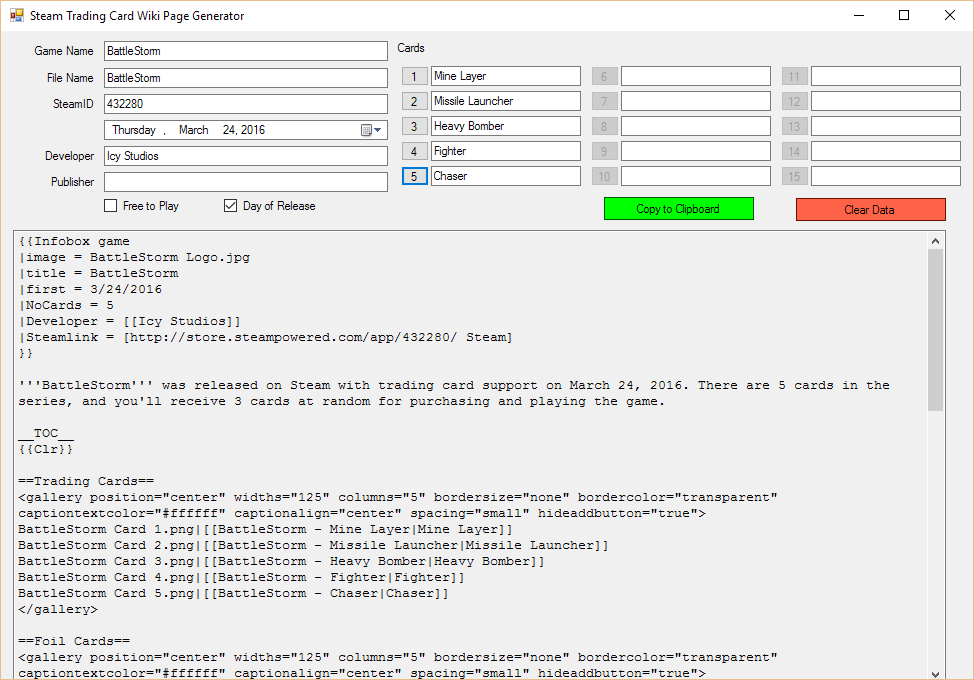Viewport: 974px width, 680px height.
Task: Click card number 5 button
Action: pos(414,176)
